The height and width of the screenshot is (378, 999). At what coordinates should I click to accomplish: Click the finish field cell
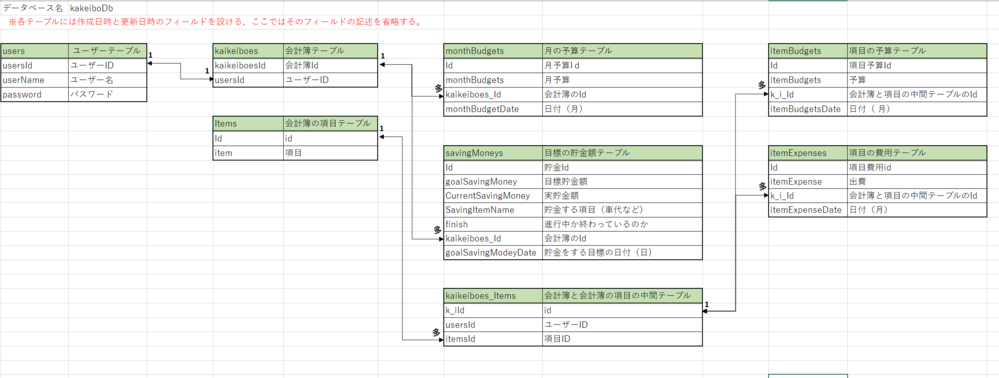click(492, 224)
